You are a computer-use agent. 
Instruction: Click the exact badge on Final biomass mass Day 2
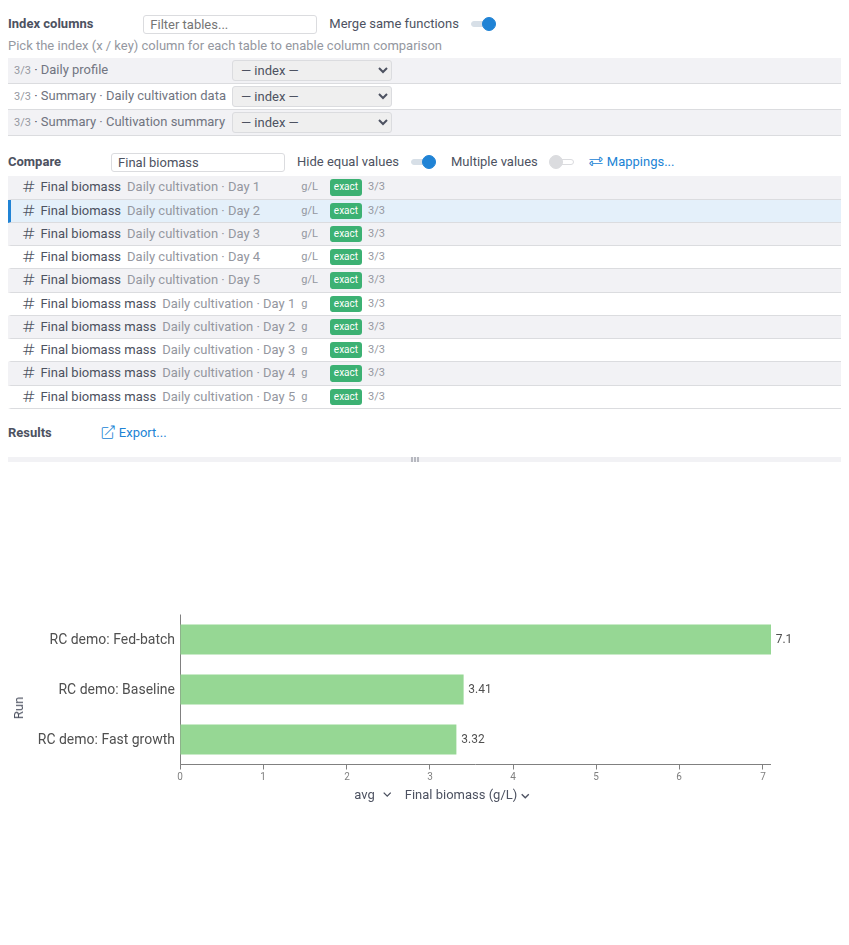pyautogui.click(x=346, y=327)
